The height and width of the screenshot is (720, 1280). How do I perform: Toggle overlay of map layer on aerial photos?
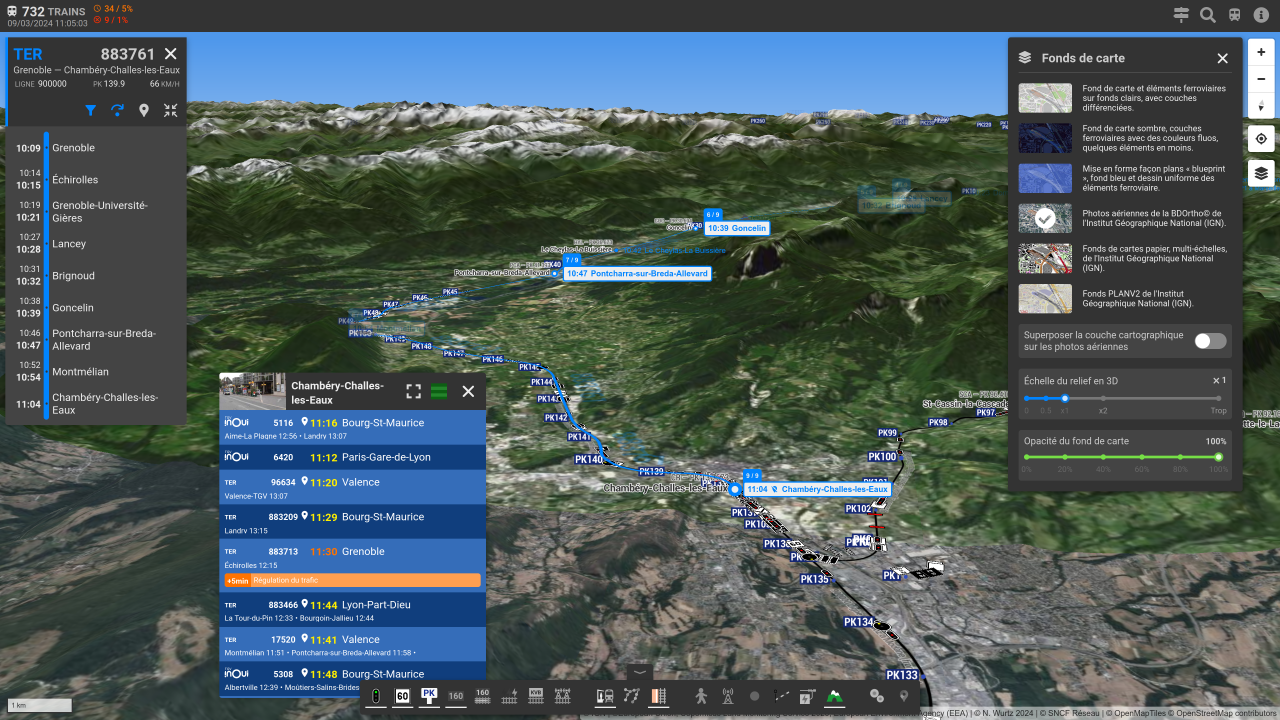[1209, 341]
